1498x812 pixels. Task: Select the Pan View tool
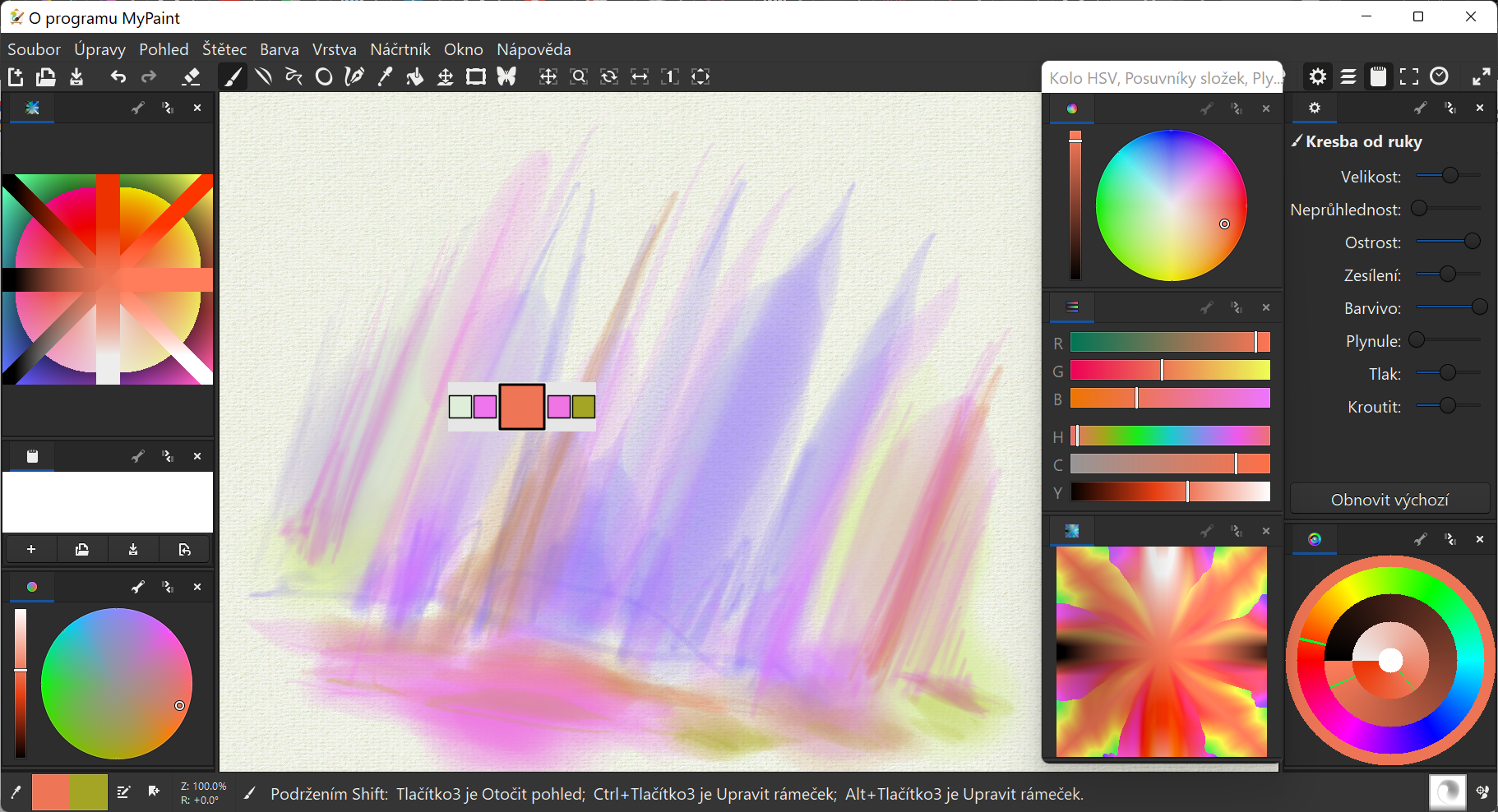pos(548,77)
